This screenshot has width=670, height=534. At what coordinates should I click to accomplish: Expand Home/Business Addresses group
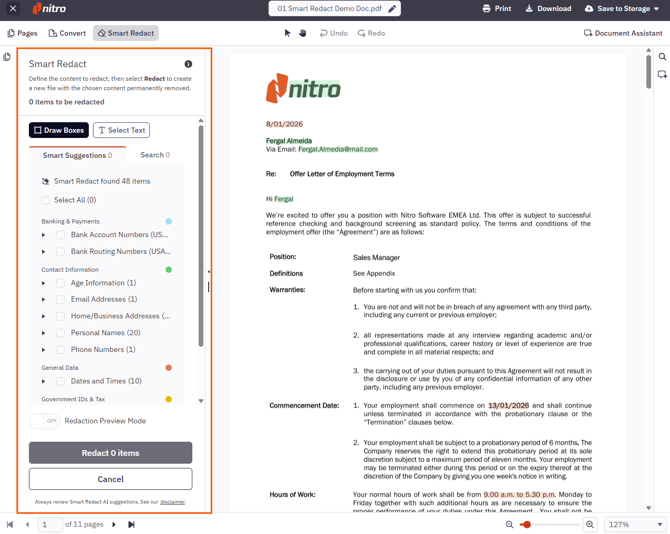(44, 316)
